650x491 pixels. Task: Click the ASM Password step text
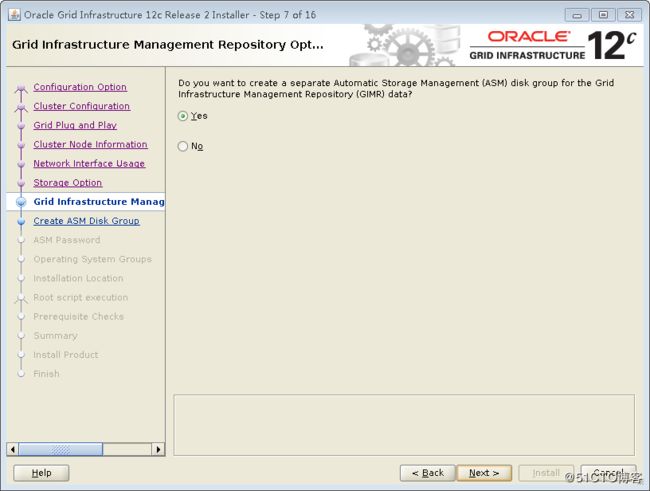67,240
